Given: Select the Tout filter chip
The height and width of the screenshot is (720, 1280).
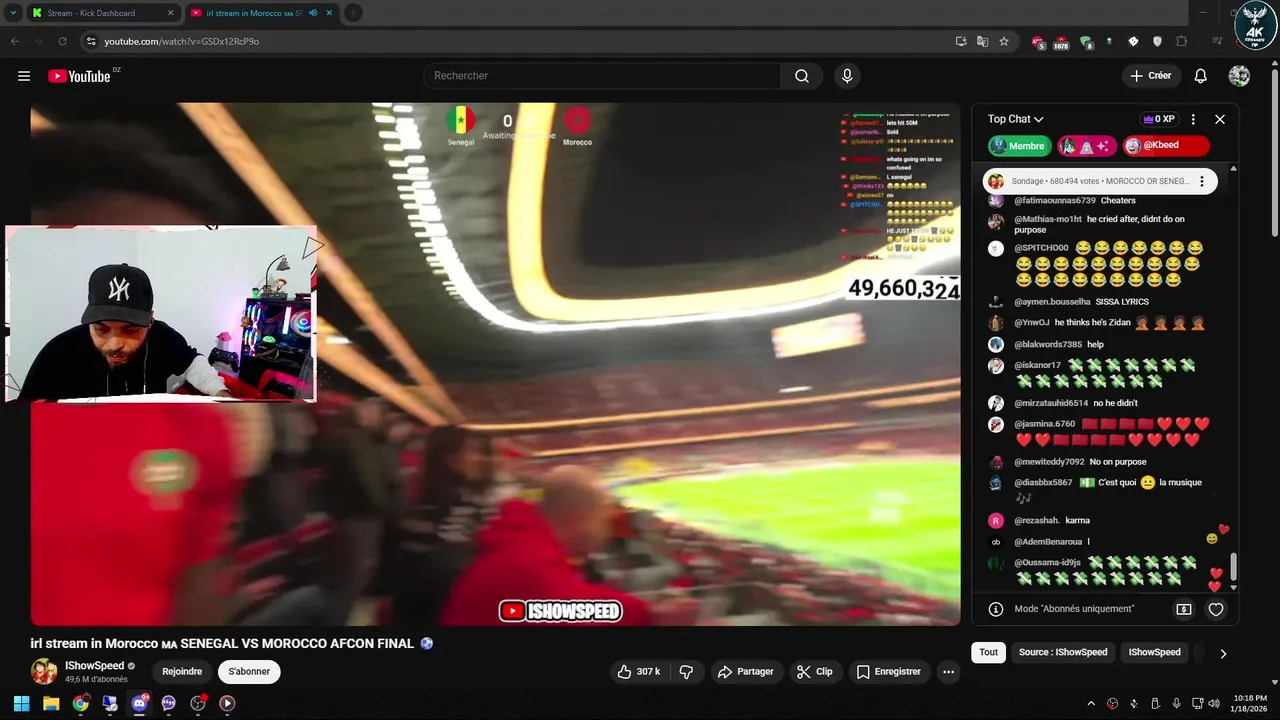Looking at the screenshot, I should pyautogui.click(x=988, y=652).
